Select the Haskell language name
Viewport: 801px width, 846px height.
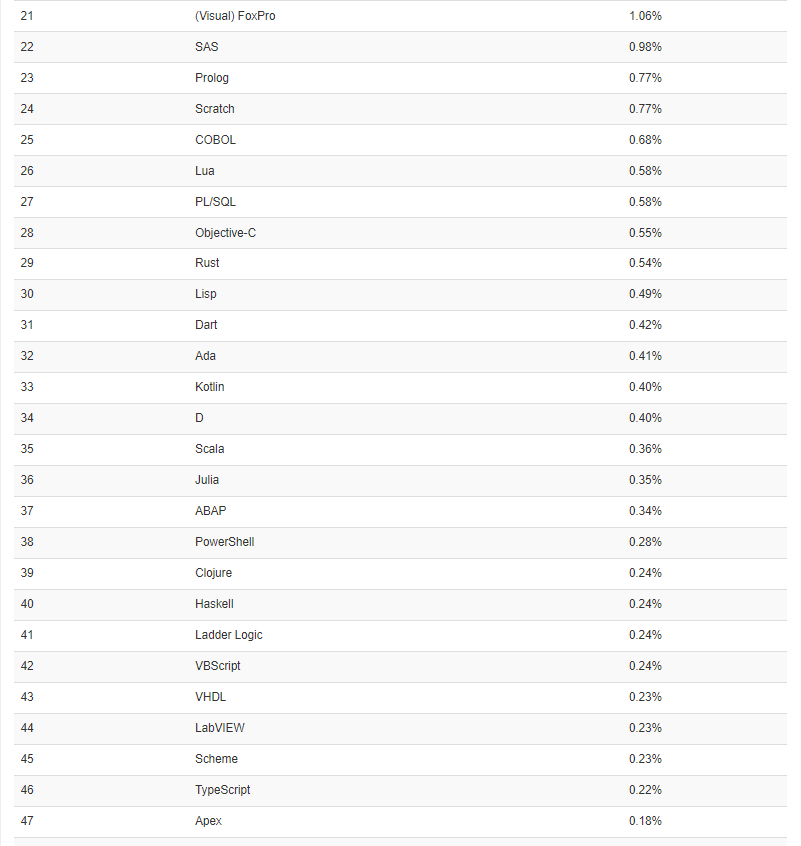tap(214, 604)
